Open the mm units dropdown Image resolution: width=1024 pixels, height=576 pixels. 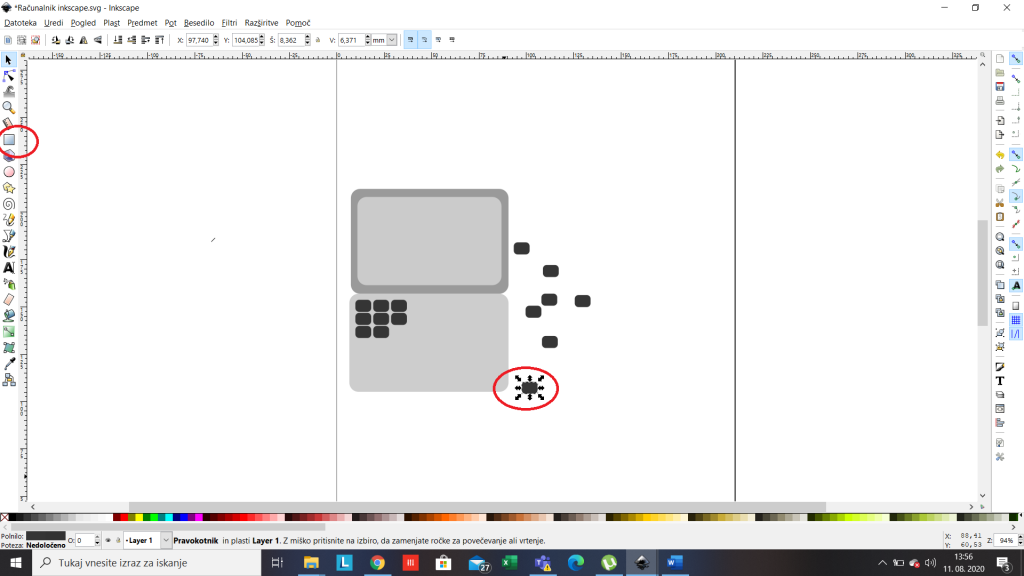click(391, 40)
